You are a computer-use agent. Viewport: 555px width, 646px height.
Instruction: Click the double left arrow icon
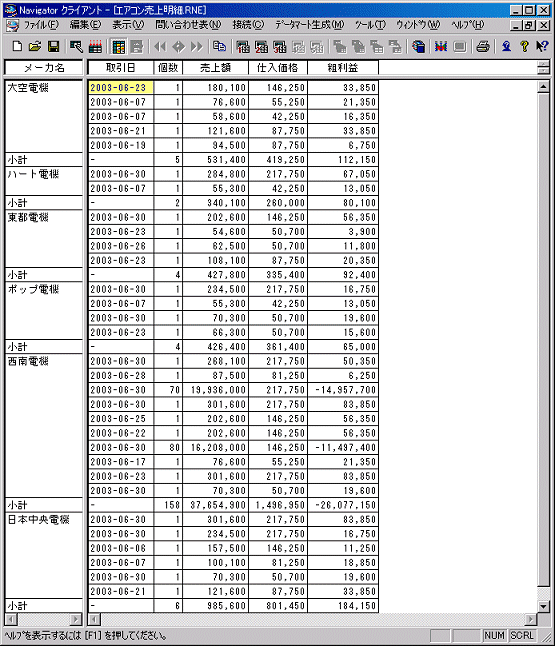coord(160,47)
